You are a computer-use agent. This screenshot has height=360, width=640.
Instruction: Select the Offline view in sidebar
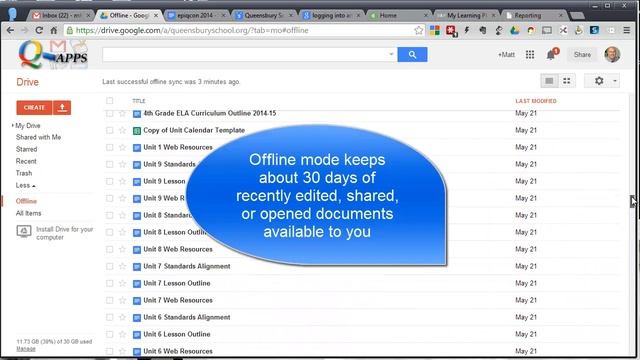pos(26,201)
